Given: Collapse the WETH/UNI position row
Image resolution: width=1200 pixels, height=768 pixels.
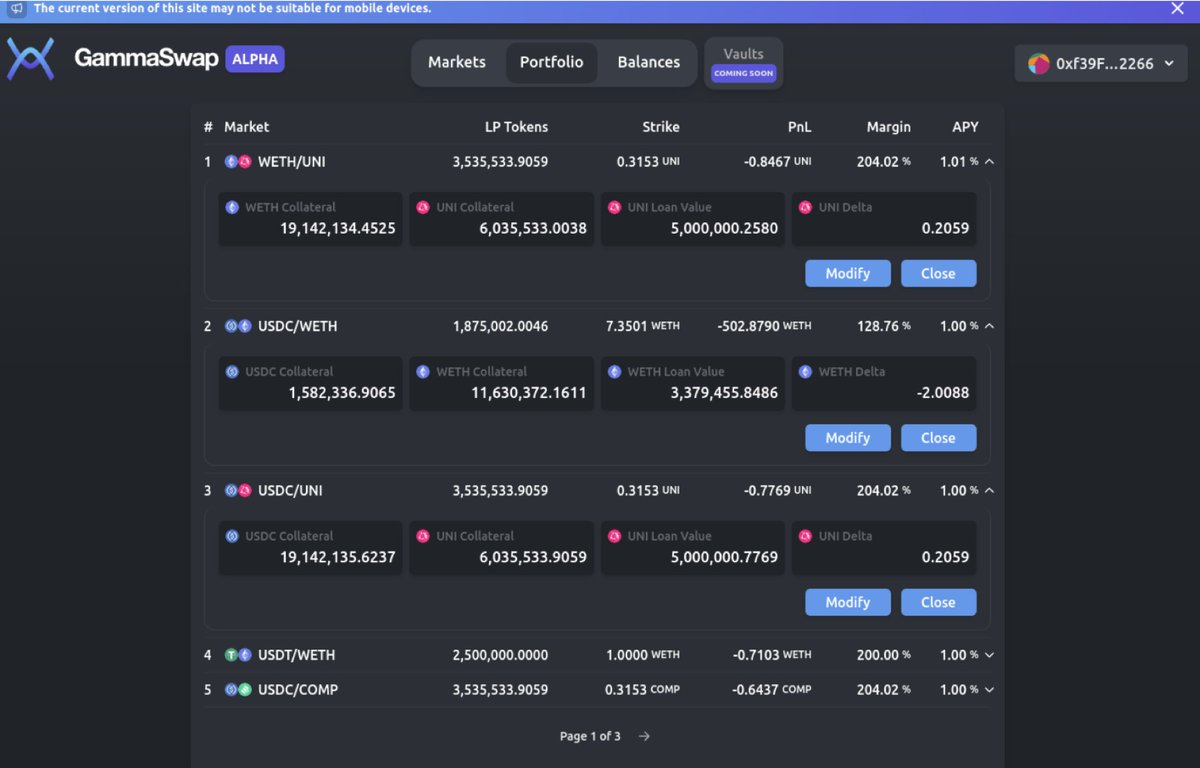Looking at the screenshot, I should click(989, 161).
